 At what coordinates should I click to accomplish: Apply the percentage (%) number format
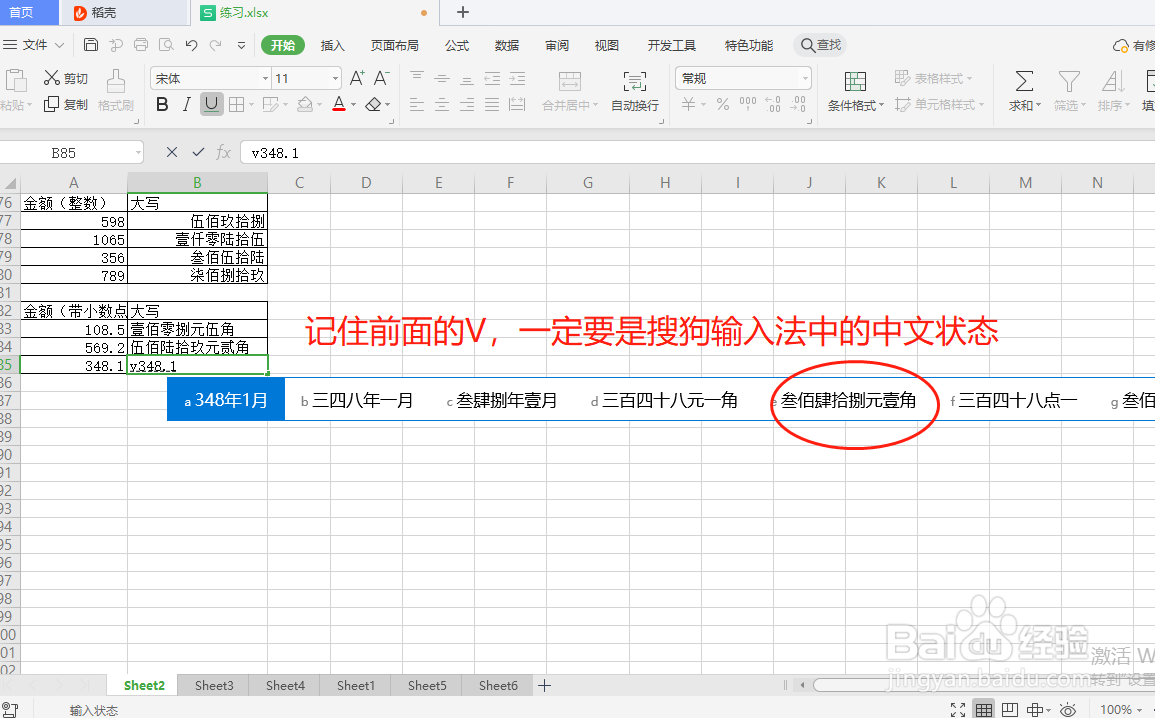(721, 104)
